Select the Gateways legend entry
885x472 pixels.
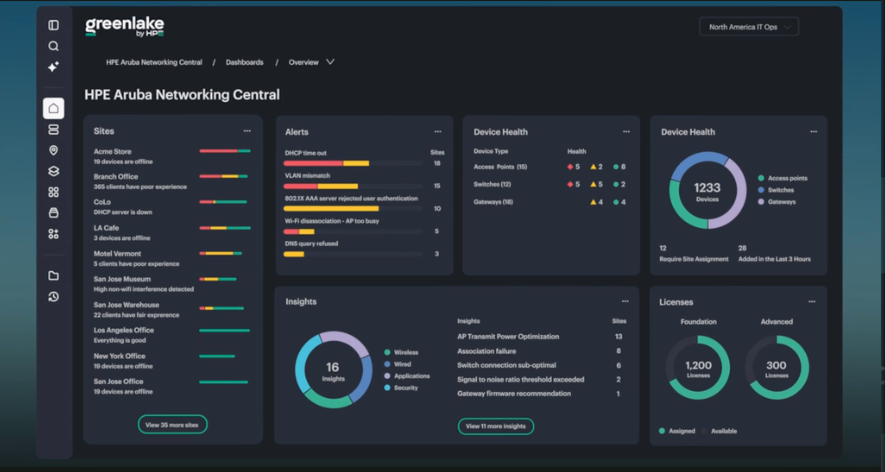tap(777, 202)
